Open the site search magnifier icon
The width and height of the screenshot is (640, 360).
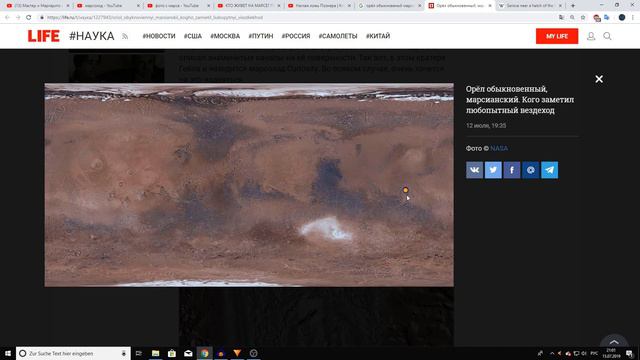[x=607, y=36]
